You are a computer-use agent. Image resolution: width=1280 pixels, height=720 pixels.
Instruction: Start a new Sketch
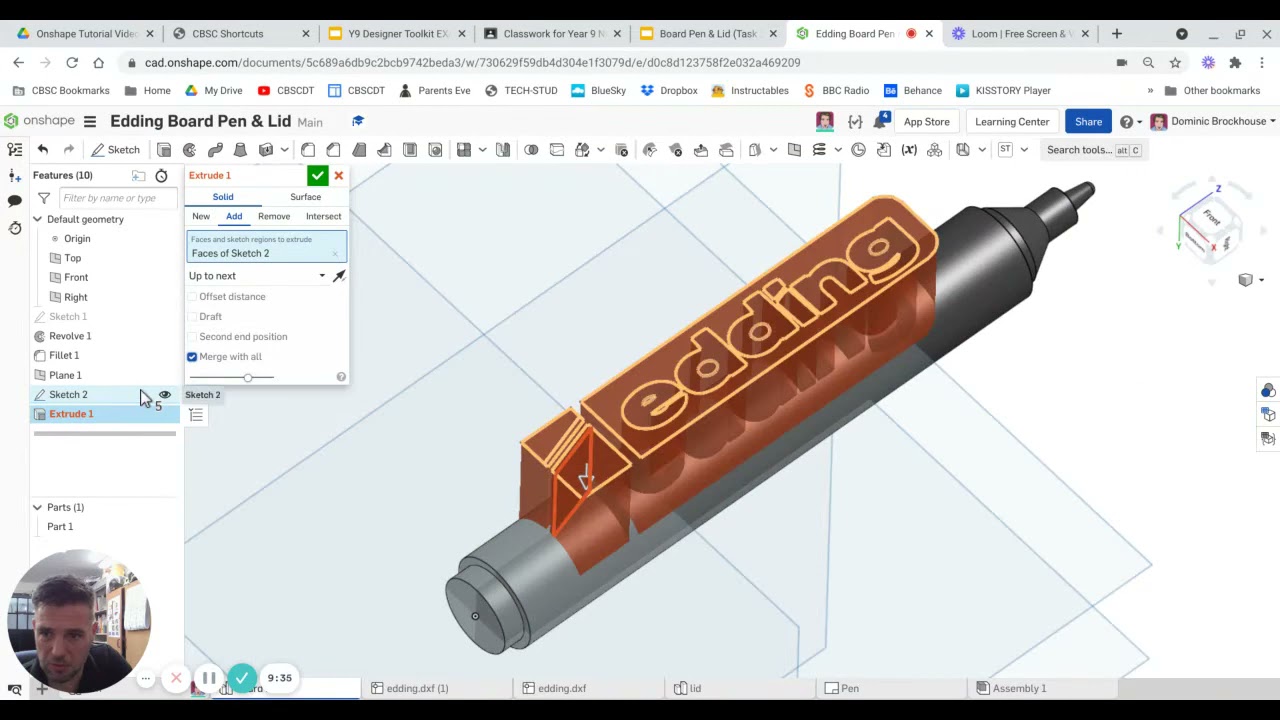tap(115, 150)
